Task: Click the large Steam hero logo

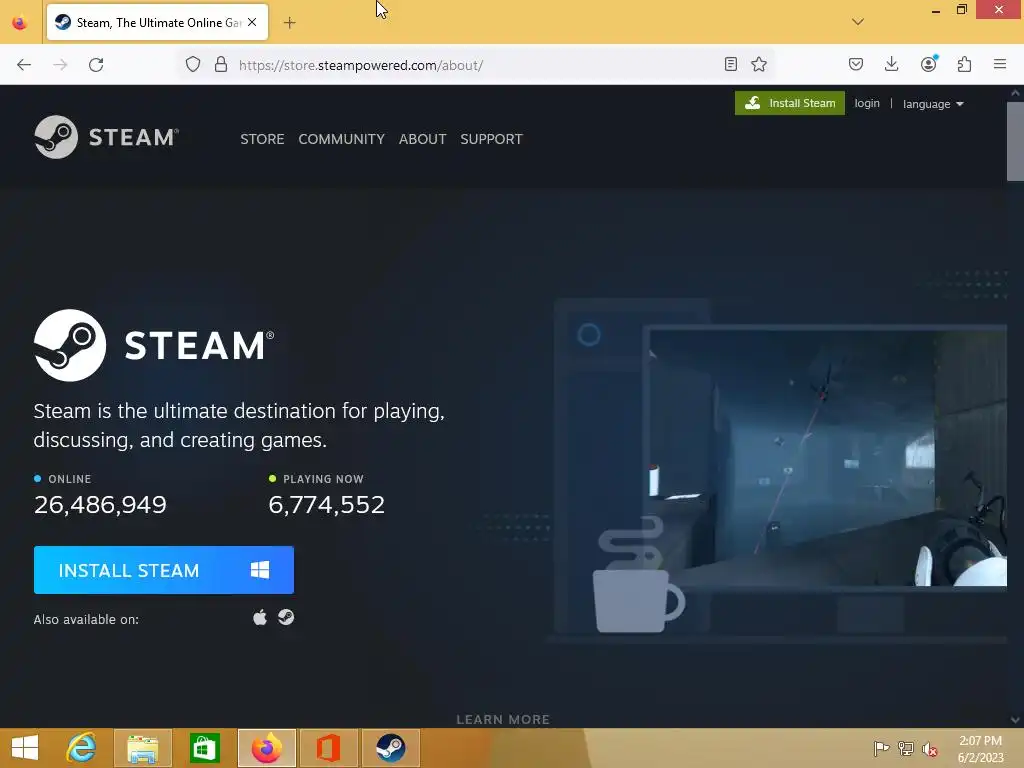Action: (154, 345)
